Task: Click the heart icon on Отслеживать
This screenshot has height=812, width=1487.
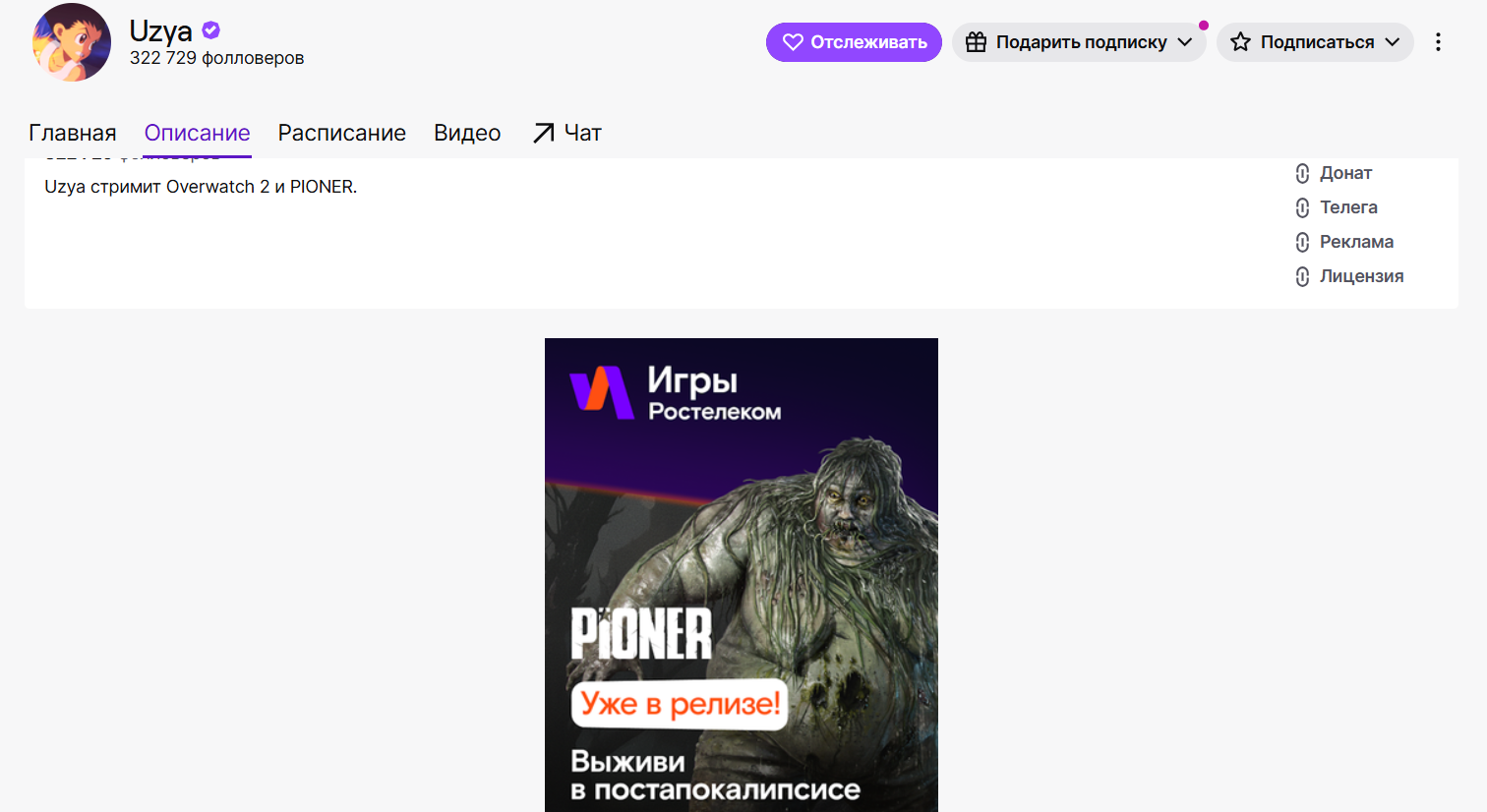Action: pyautogui.click(x=793, y=42)
